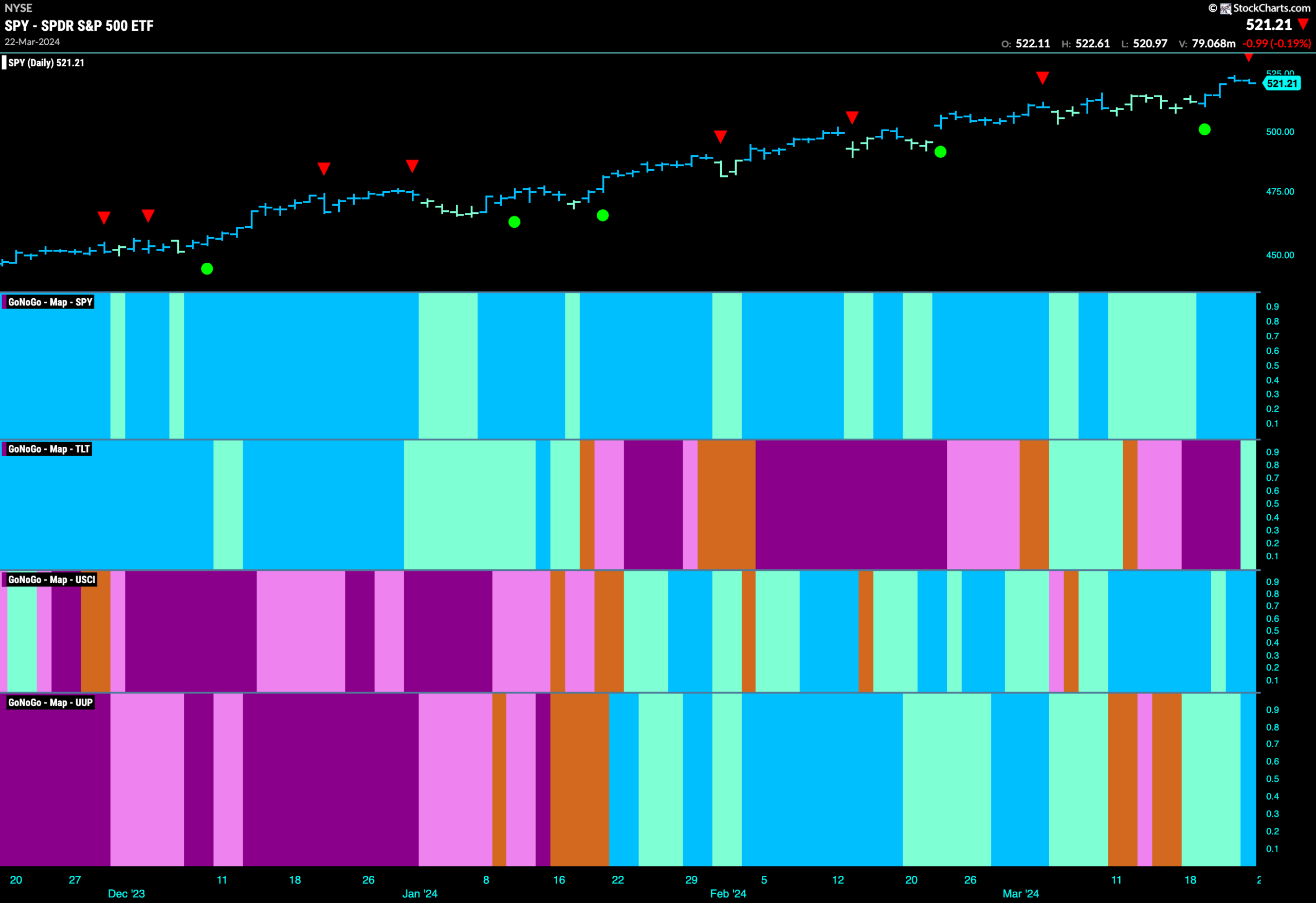Screen dimensions: 1316x903
Task: Select the Mar '24 month label on the date axis
Action: pyautogui.click(x=1020, y=893)
